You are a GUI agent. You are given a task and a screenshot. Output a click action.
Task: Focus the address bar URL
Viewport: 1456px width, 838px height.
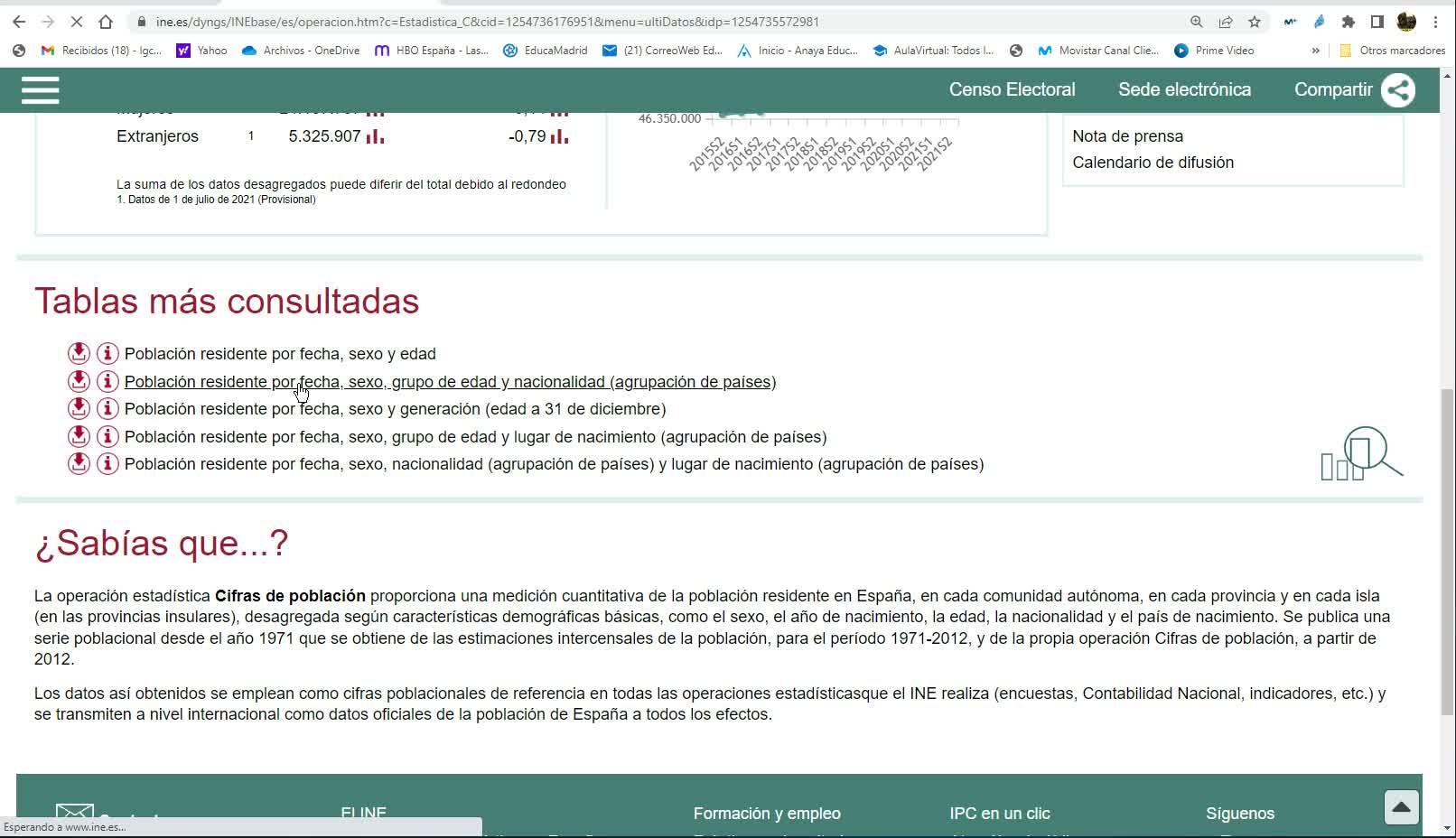click(x=488, y=22)
